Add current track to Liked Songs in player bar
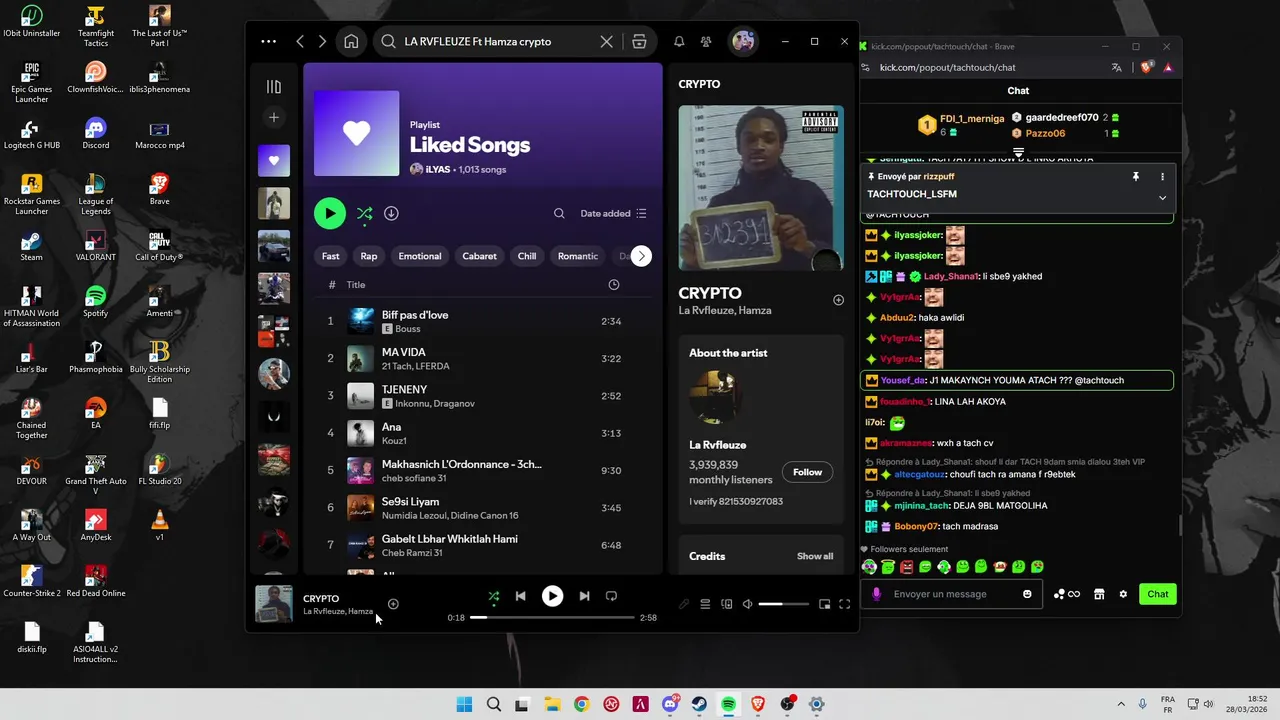Screen dimensions: 1280x720 pyautogui.click(x=393, y=604)
